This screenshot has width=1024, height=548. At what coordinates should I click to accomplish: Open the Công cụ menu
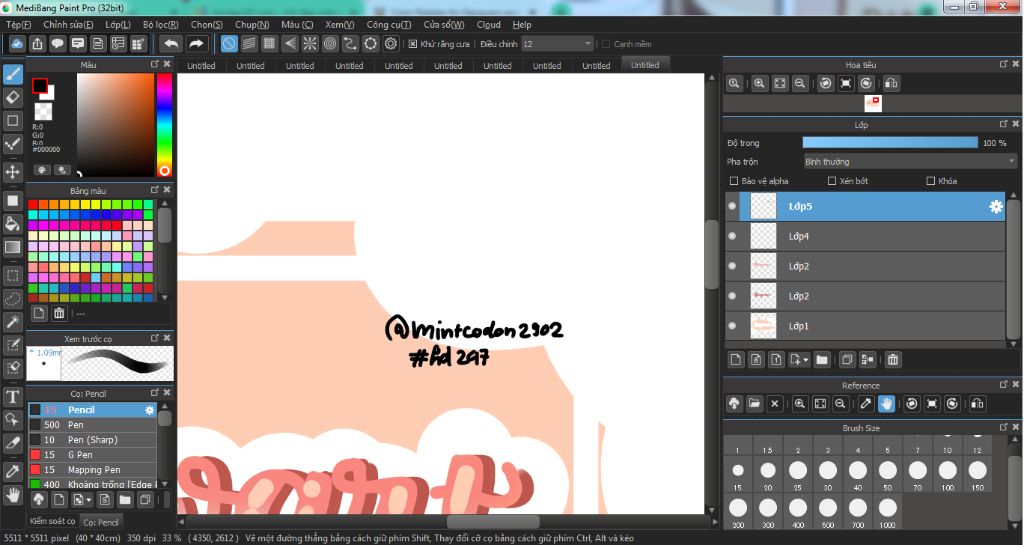tap(389, 25)
